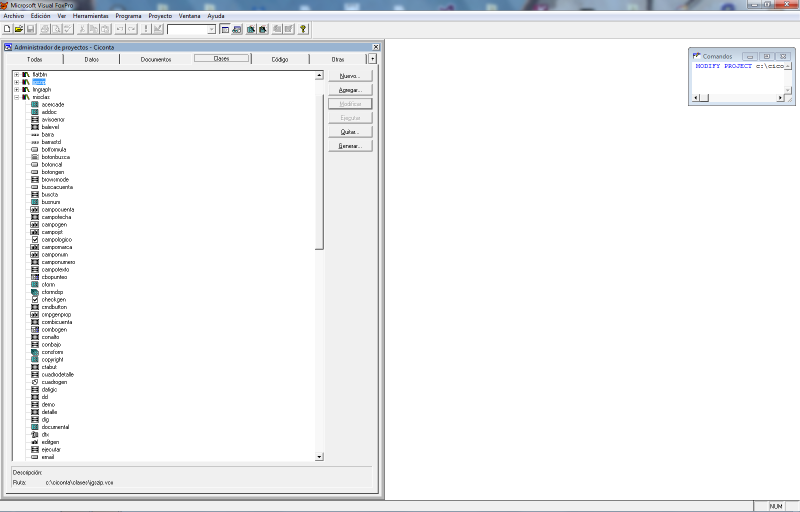This screenshot has height=512, width=800.
Task: Click the flatbtn class library icon
Action: tap(26, 74)
